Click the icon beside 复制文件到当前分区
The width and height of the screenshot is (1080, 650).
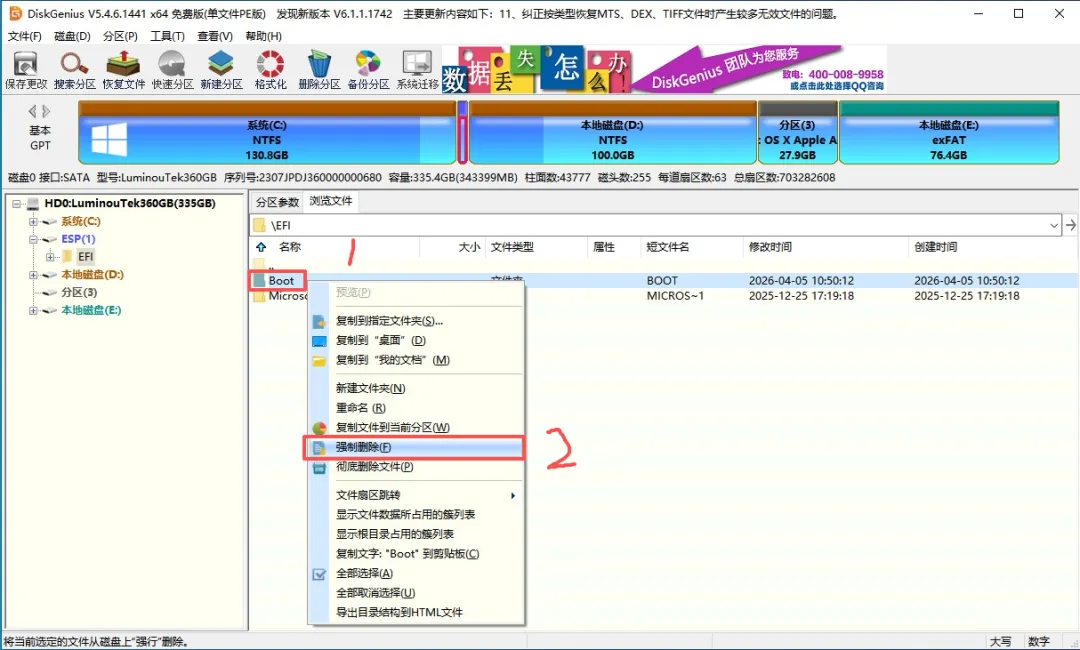(x=319, y=428)
